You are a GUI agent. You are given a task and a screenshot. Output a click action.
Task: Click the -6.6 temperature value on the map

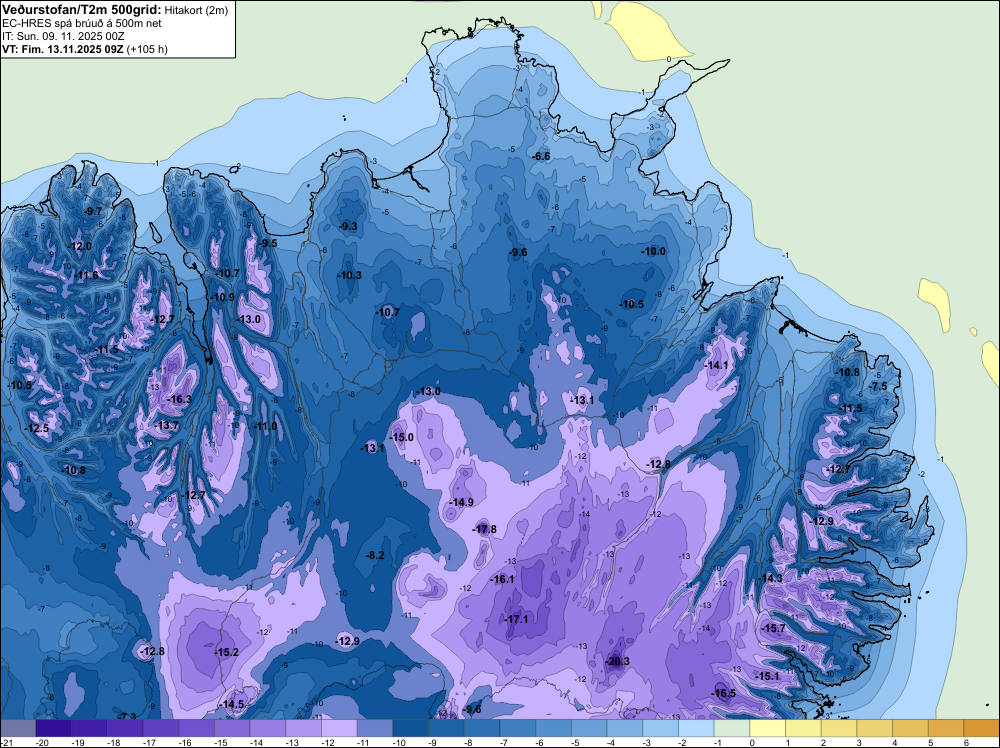(541, 156)
